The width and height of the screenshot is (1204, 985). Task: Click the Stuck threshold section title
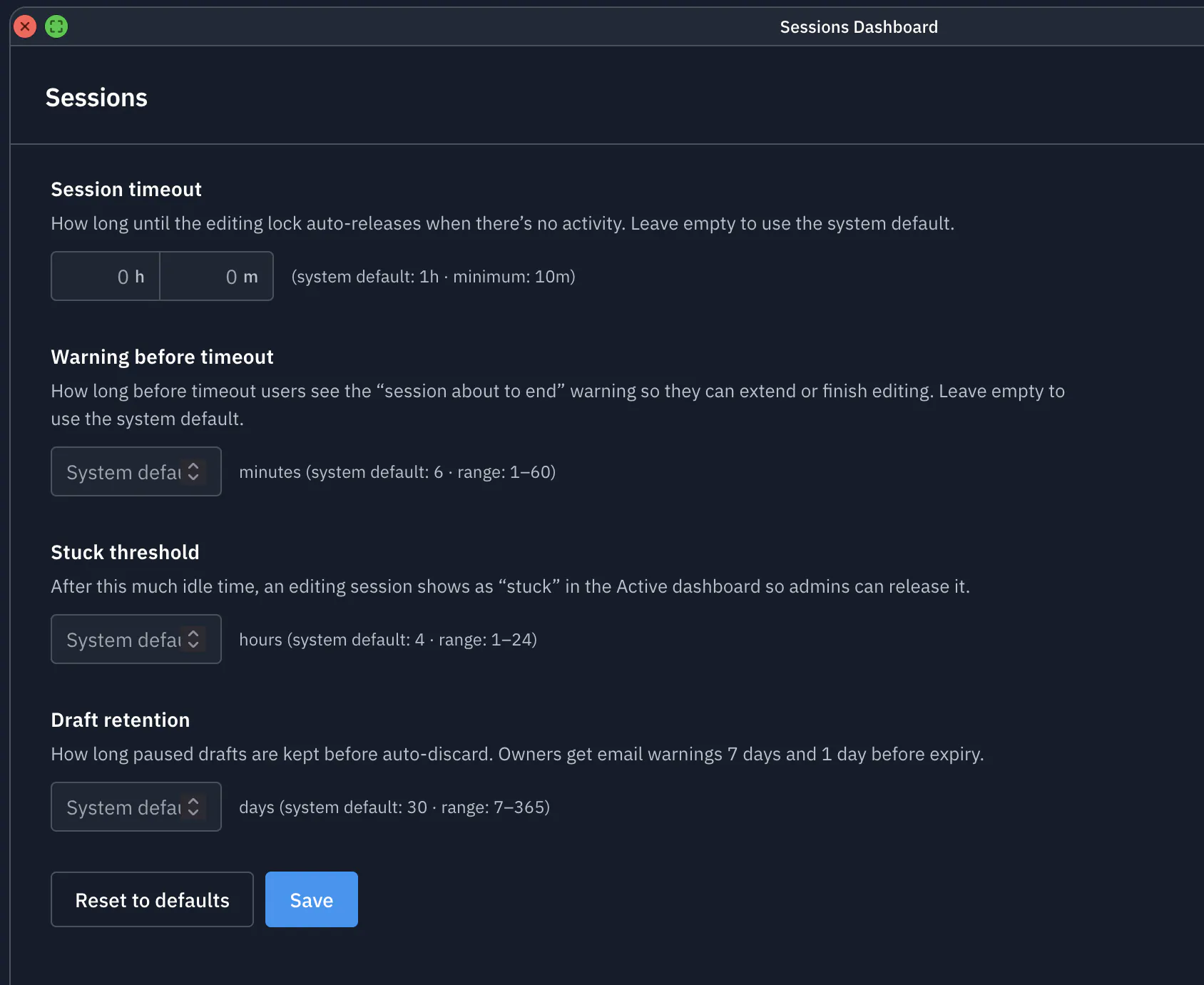click(126, 553)
